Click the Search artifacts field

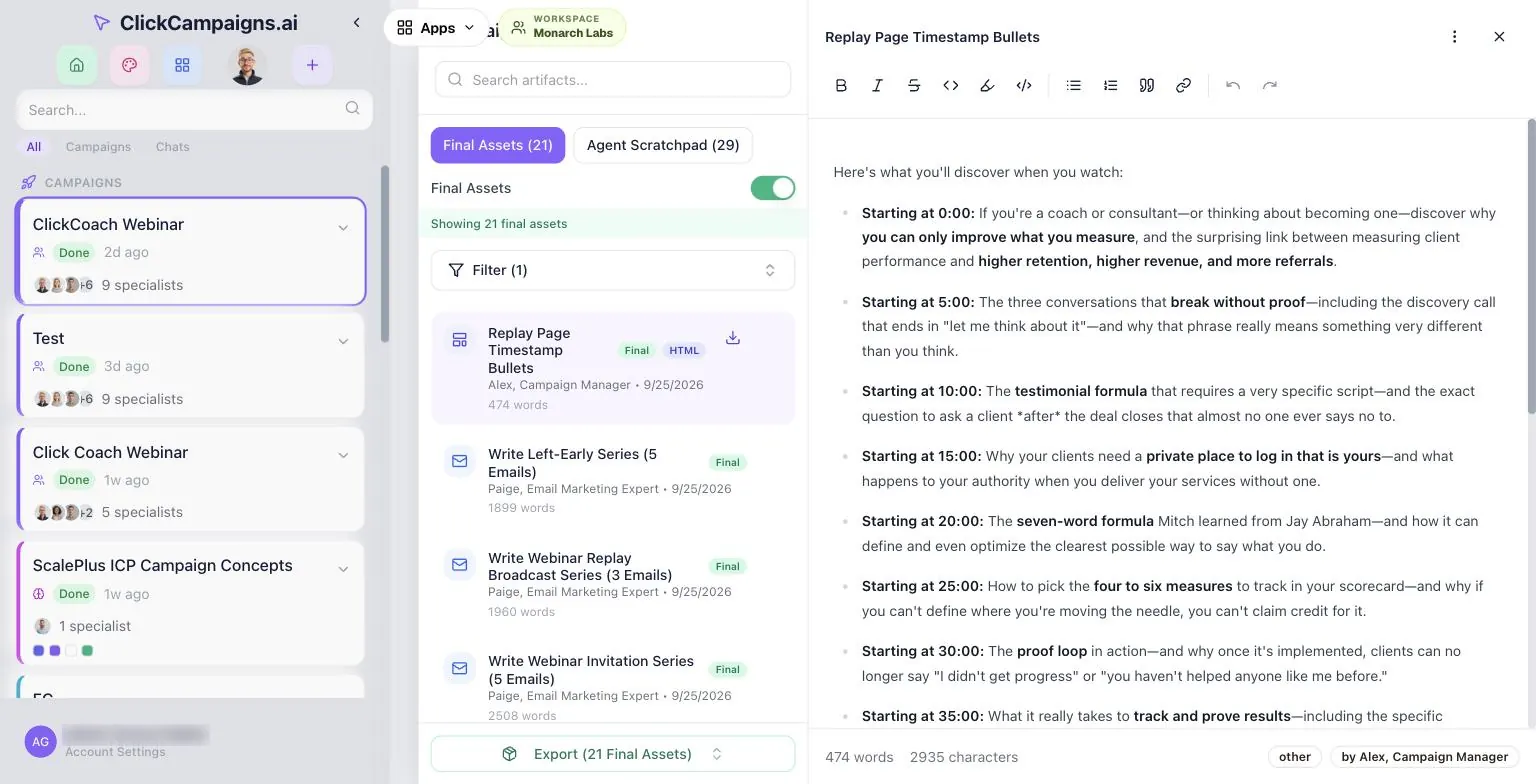tap(613, 80)
